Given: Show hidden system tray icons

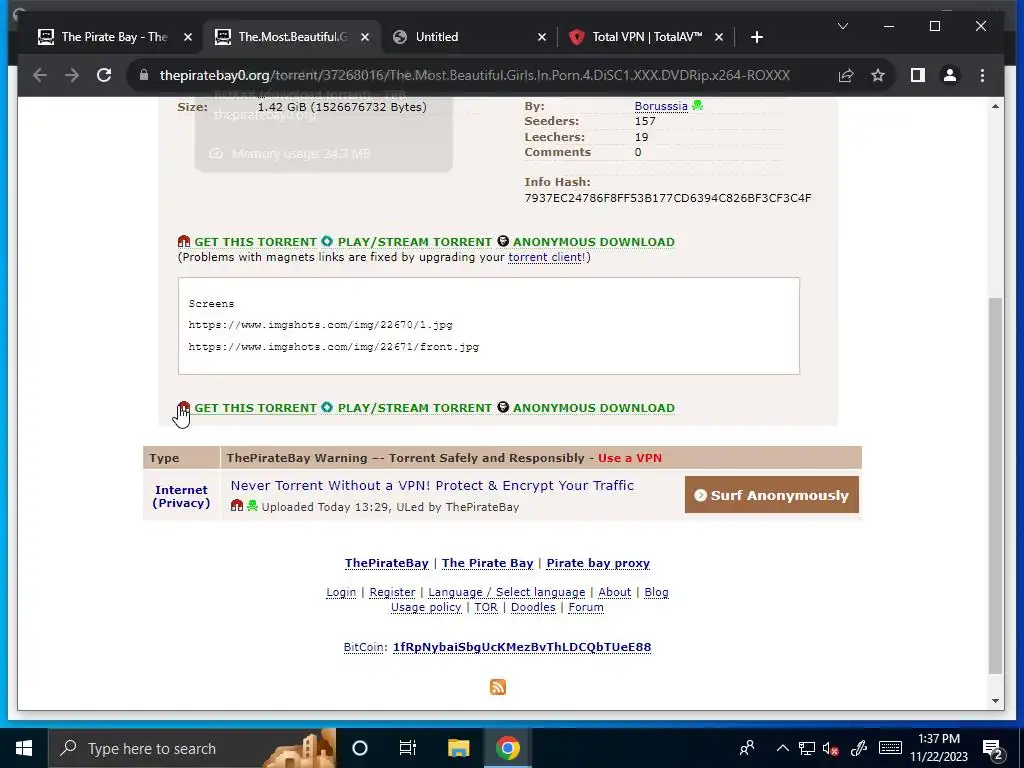Looking at the screenshot, I should click(x=782, y=748).
